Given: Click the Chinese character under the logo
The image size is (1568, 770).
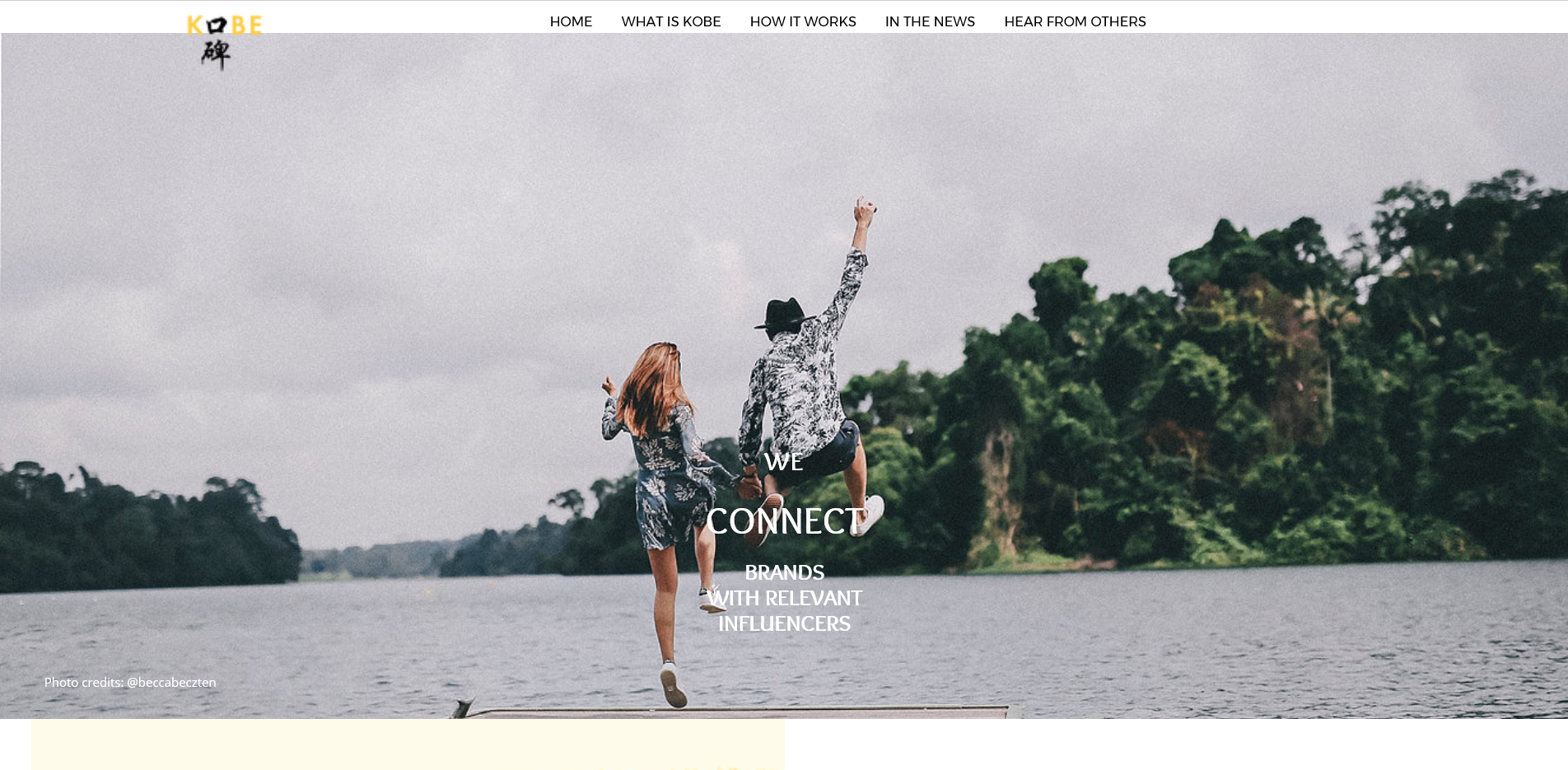Looking at the screenshot, I should (216, 54).
